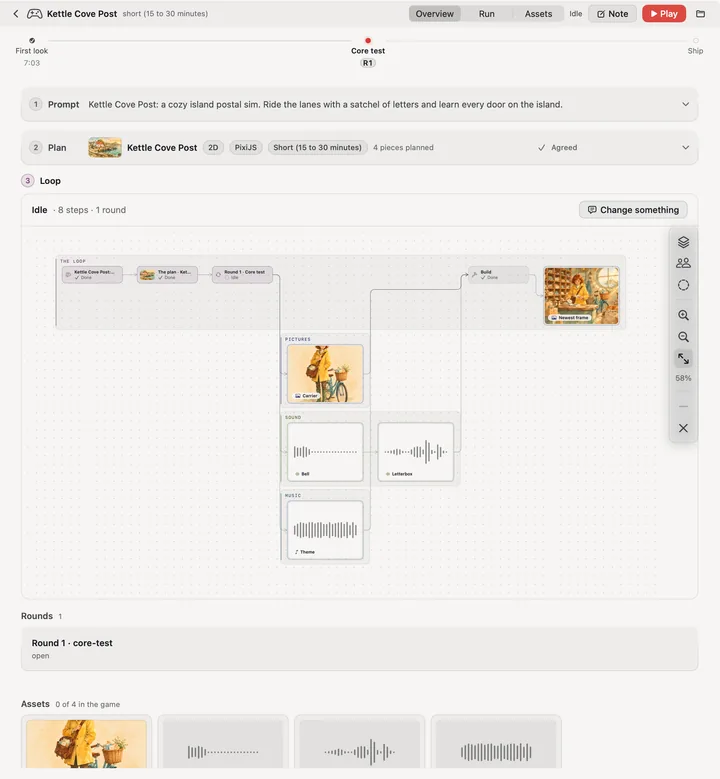Click the 8 steps · 1 round text
The width and height of the screenshot is (720, 779).
pos(92,210)
